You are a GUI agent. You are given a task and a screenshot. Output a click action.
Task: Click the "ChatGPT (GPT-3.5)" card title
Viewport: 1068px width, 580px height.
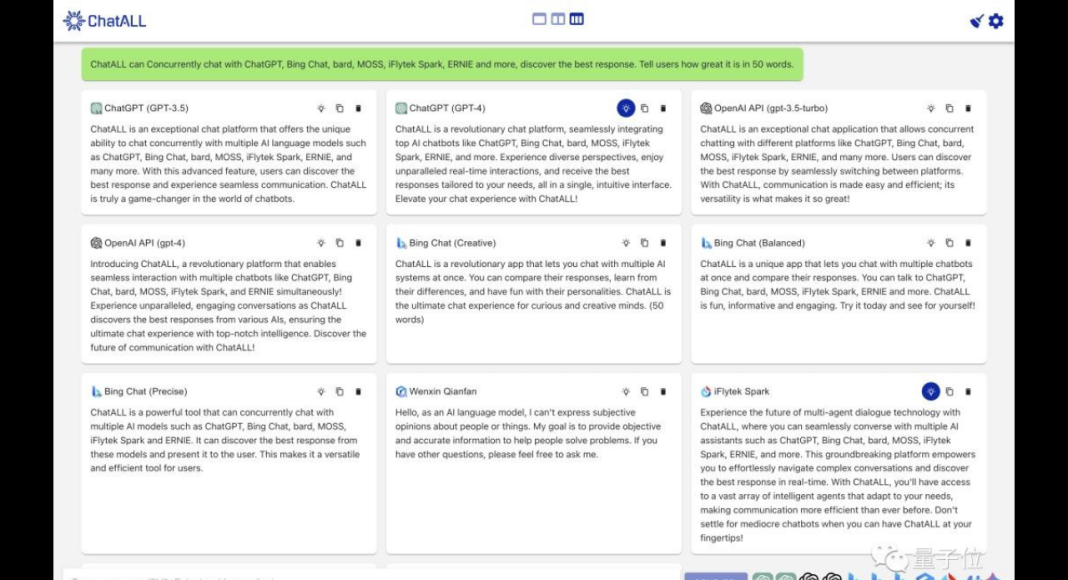[146, 108]
